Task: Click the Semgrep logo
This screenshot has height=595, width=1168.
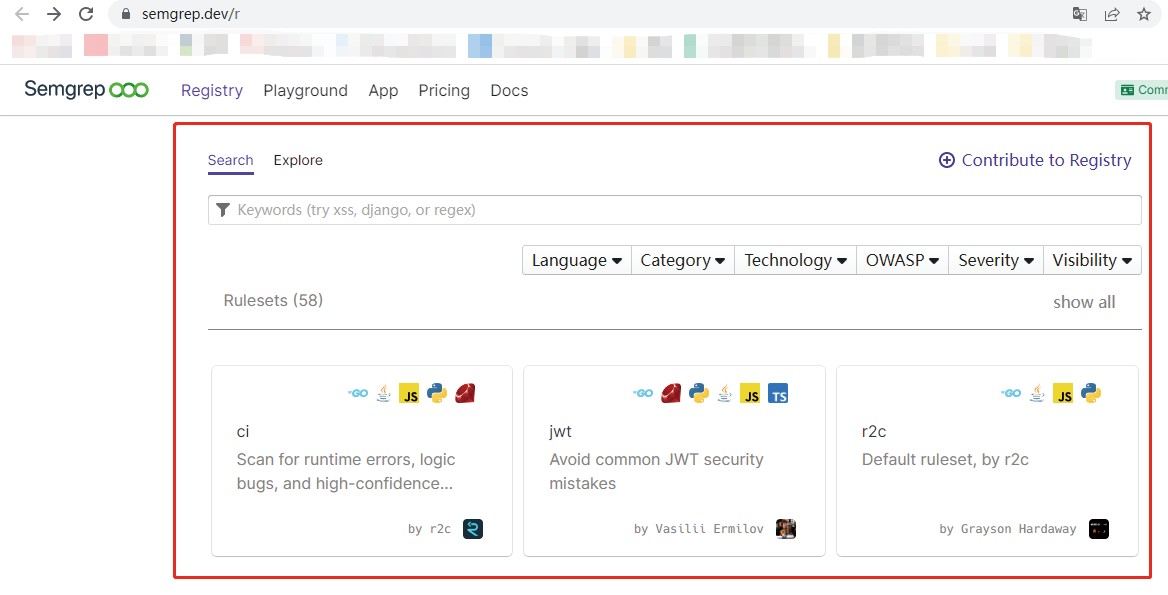Action: click(x=86, y=90)
